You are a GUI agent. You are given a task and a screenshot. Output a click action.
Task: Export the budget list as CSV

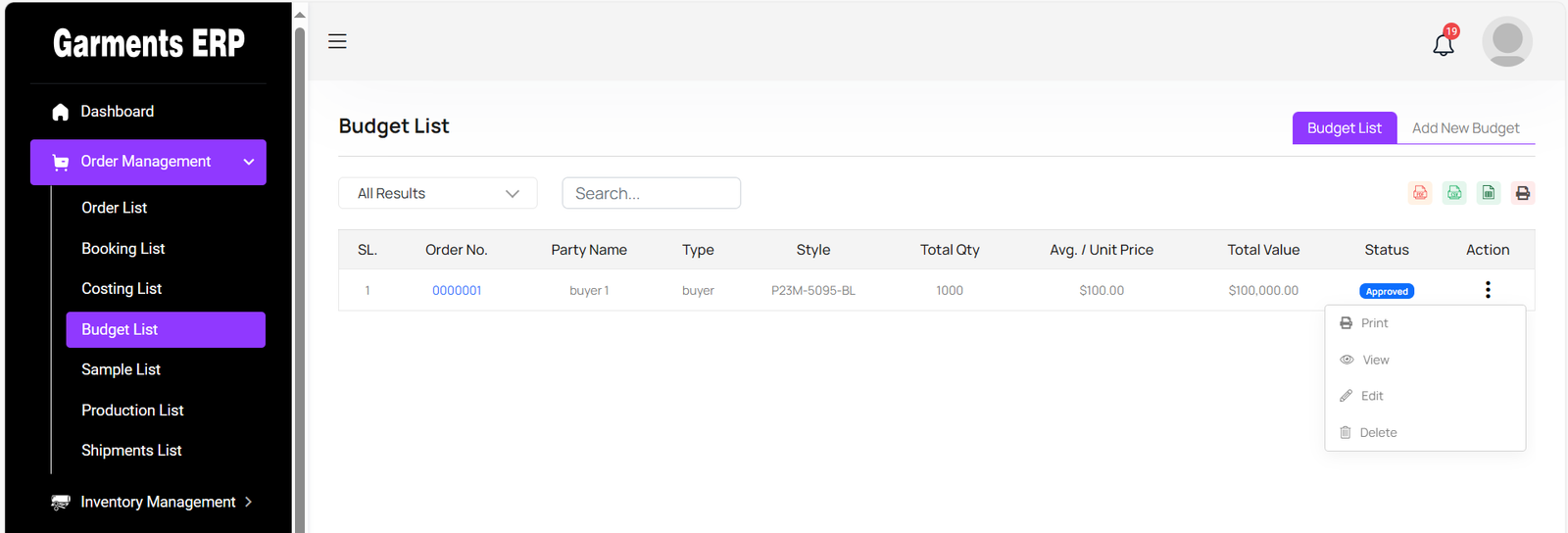[x=1454, y=193]
